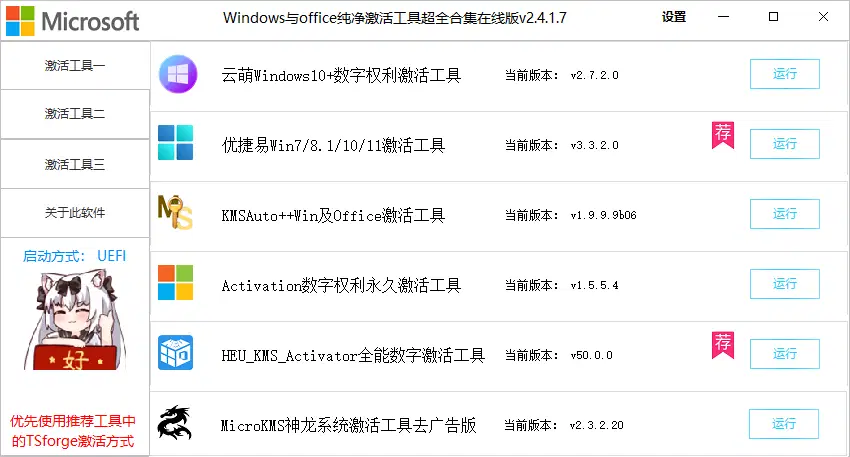Click the purple 云萌 Windows10 tool icon
The image size is (850, 457).
[178, 74]
